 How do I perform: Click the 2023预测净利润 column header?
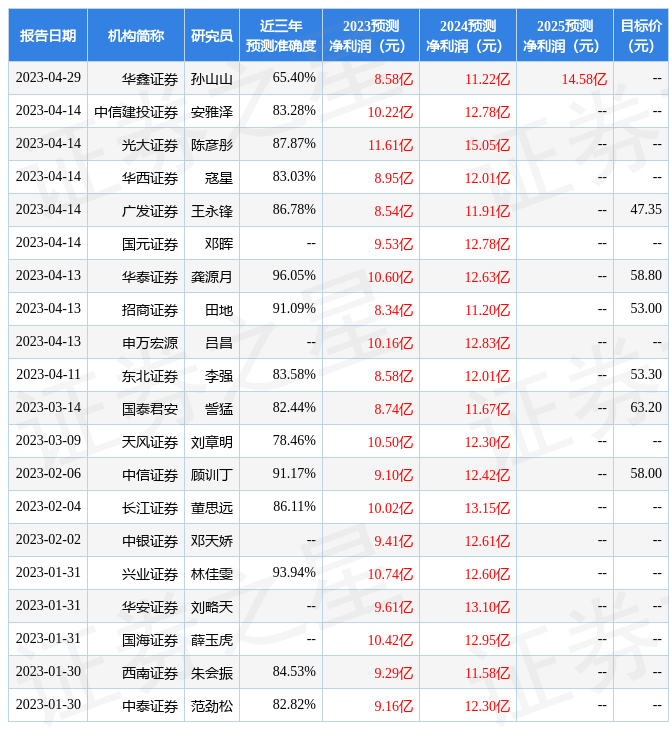point(371,35)
